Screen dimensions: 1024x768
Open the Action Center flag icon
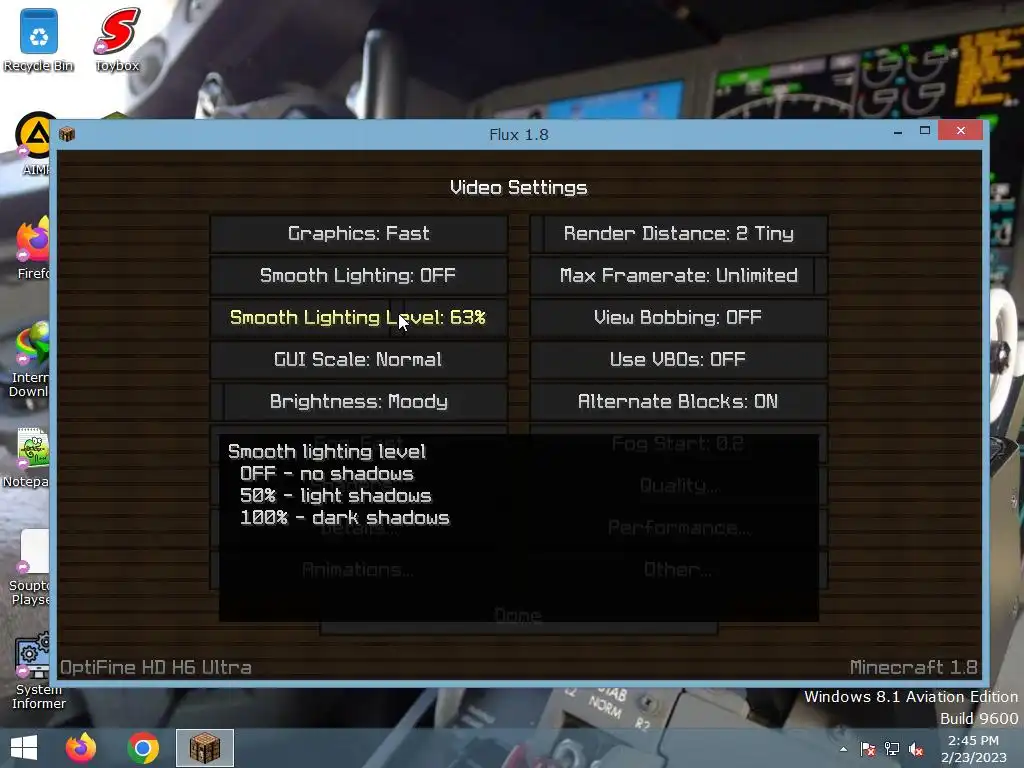[867, 749]
